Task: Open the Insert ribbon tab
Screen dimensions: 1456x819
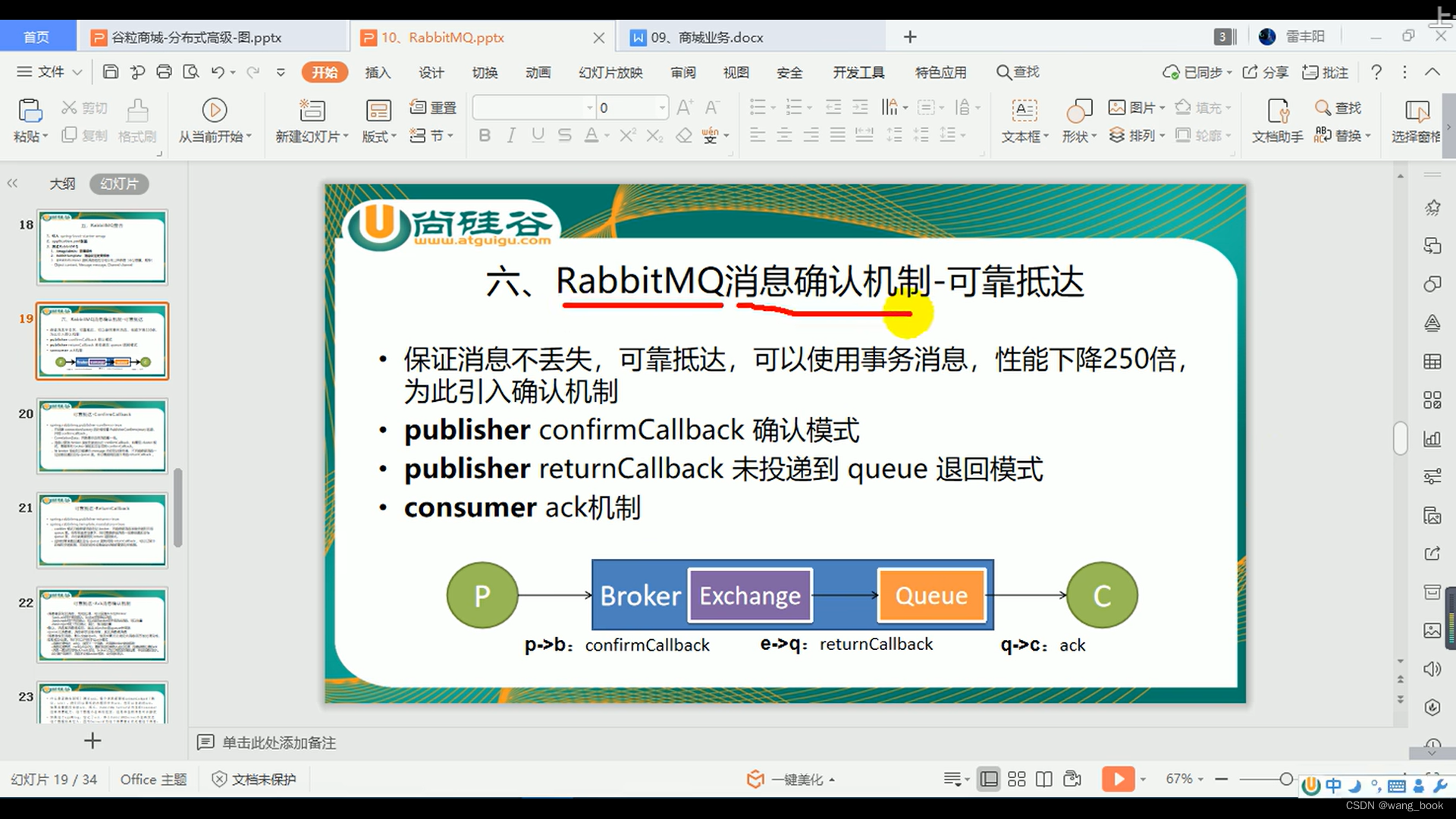Action: tap(378, 72)
